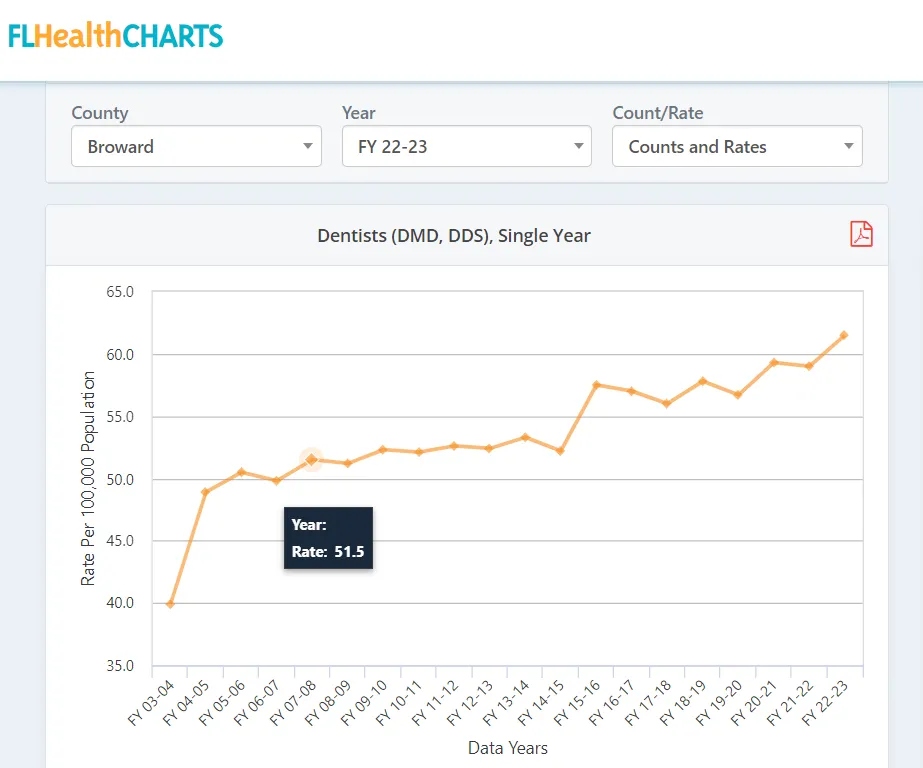This screenshot has height=768, width=923.
Task: Click the Year dropdown arrow
Action: [579, 146]
